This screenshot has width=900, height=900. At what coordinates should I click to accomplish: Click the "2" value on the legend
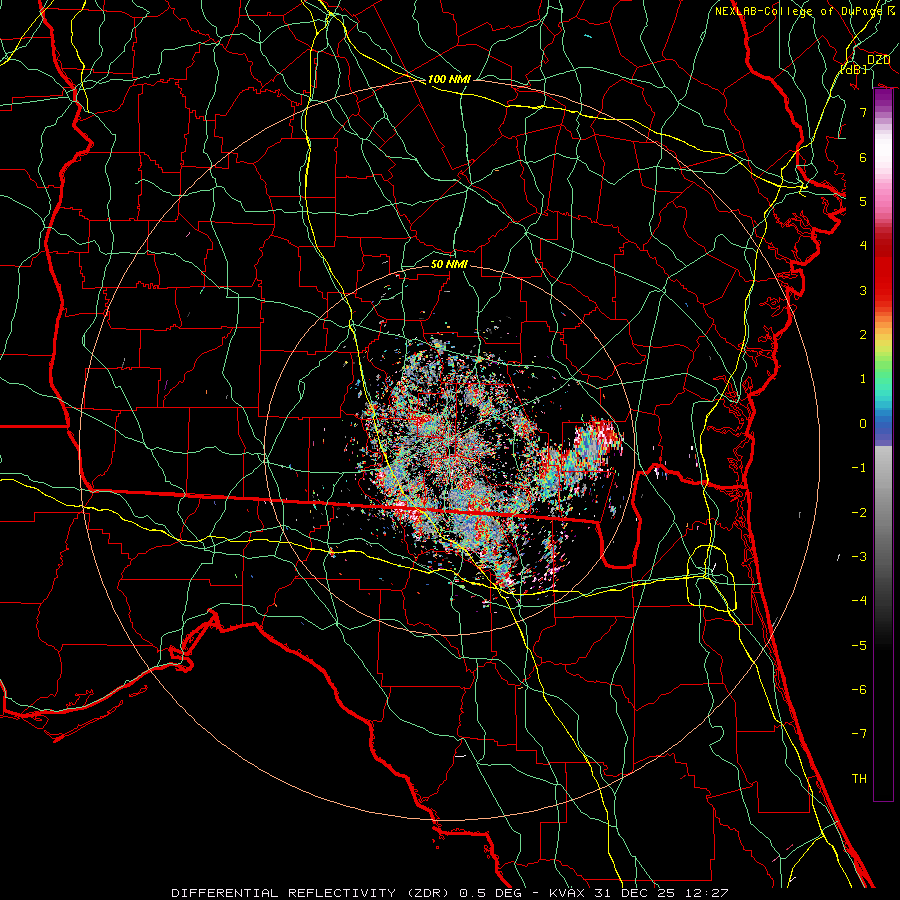point(863,335)
